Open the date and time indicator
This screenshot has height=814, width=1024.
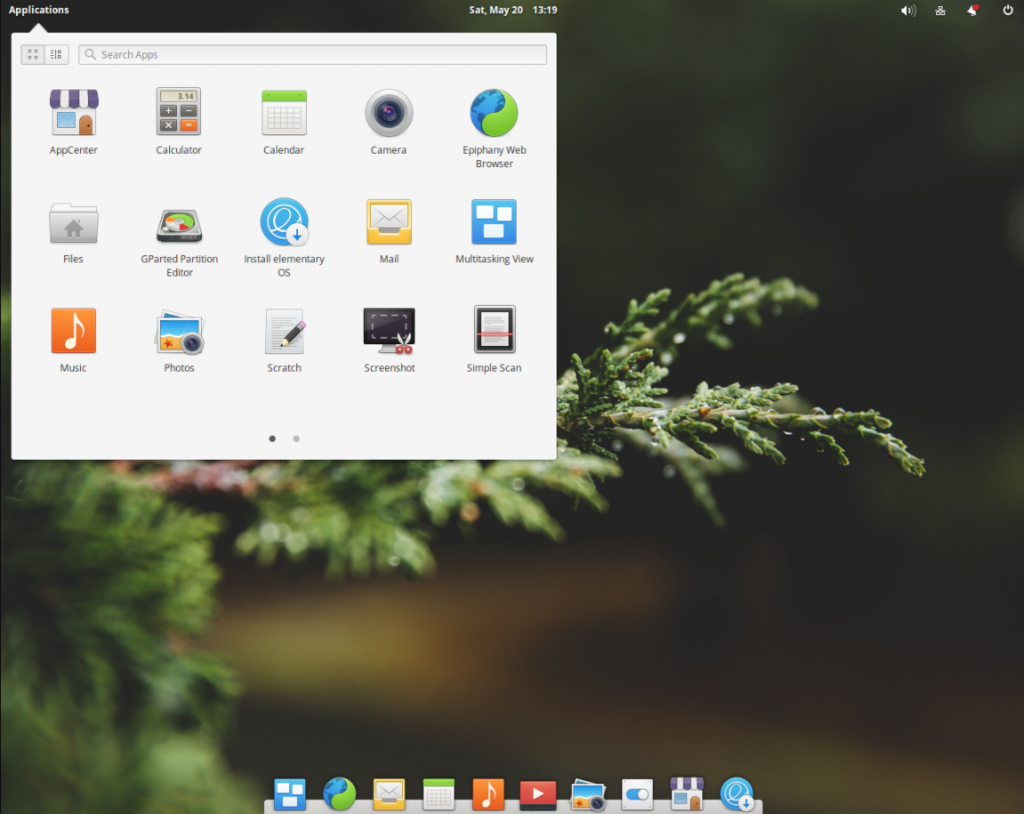(512, 10)
